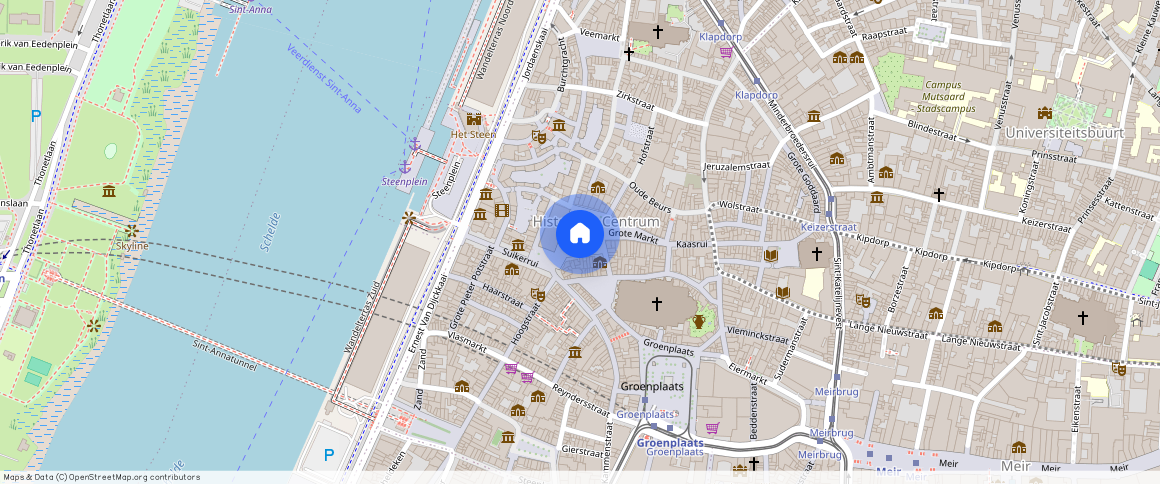
Task: Select the Skyline viewpoint icon
Action: pos(132,232)
